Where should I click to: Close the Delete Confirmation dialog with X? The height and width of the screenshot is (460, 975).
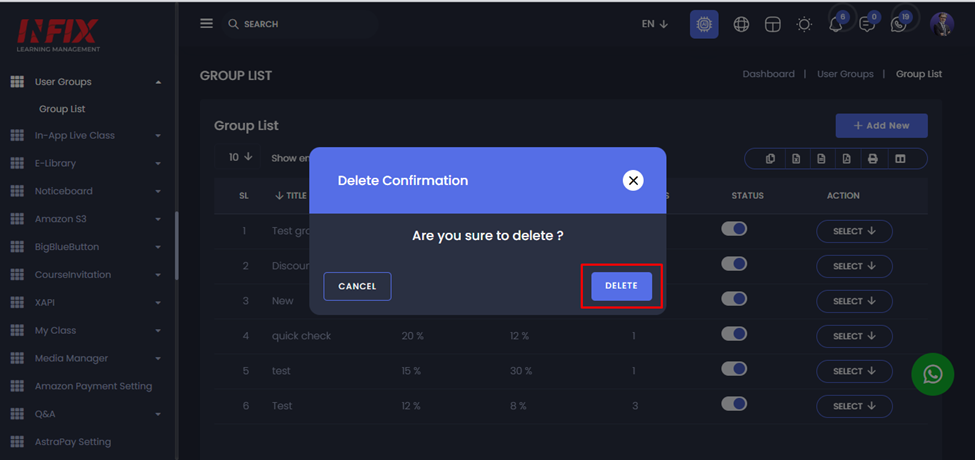633,180
